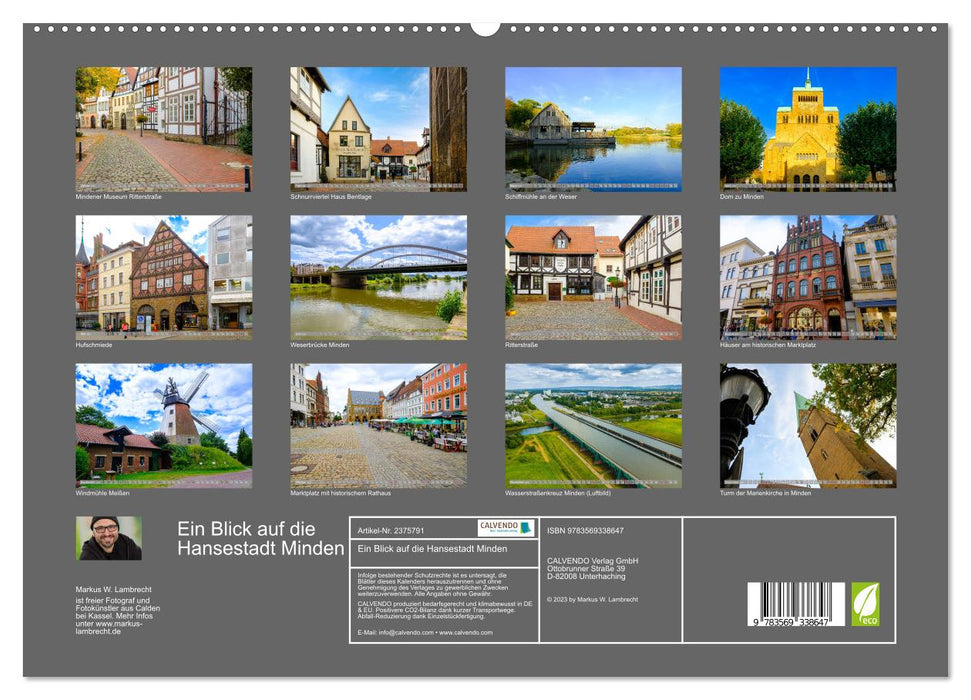The height and width of the screenshot is (700, 971).
Task: Click the barcode number '9 783569 338647'
Action: (x=791, y=622)
